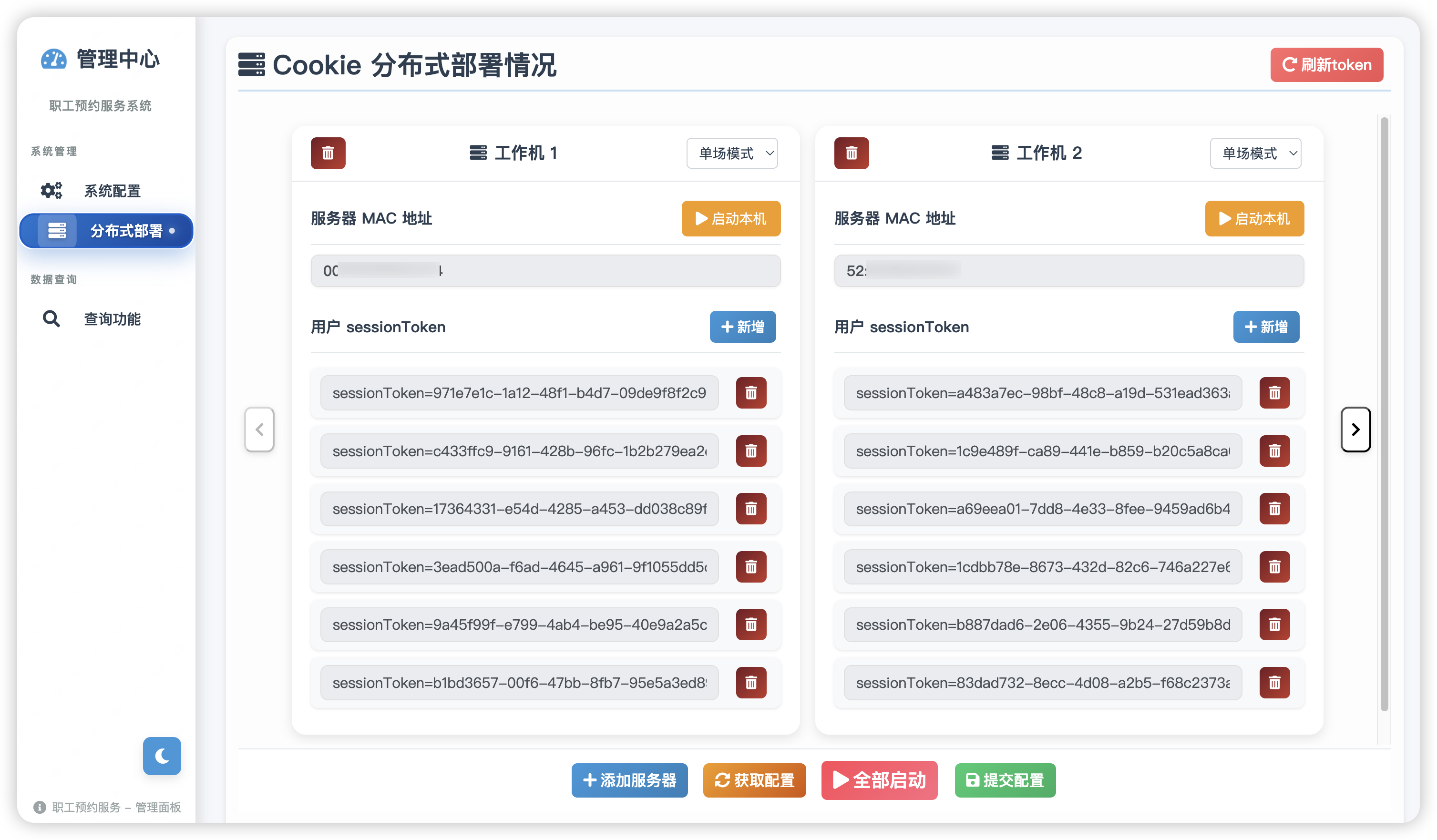This screenshot has width=1437, height=840.
Task: Open 单场模式 dropdown for 工作机 1
Action: [x=732, y=153]
